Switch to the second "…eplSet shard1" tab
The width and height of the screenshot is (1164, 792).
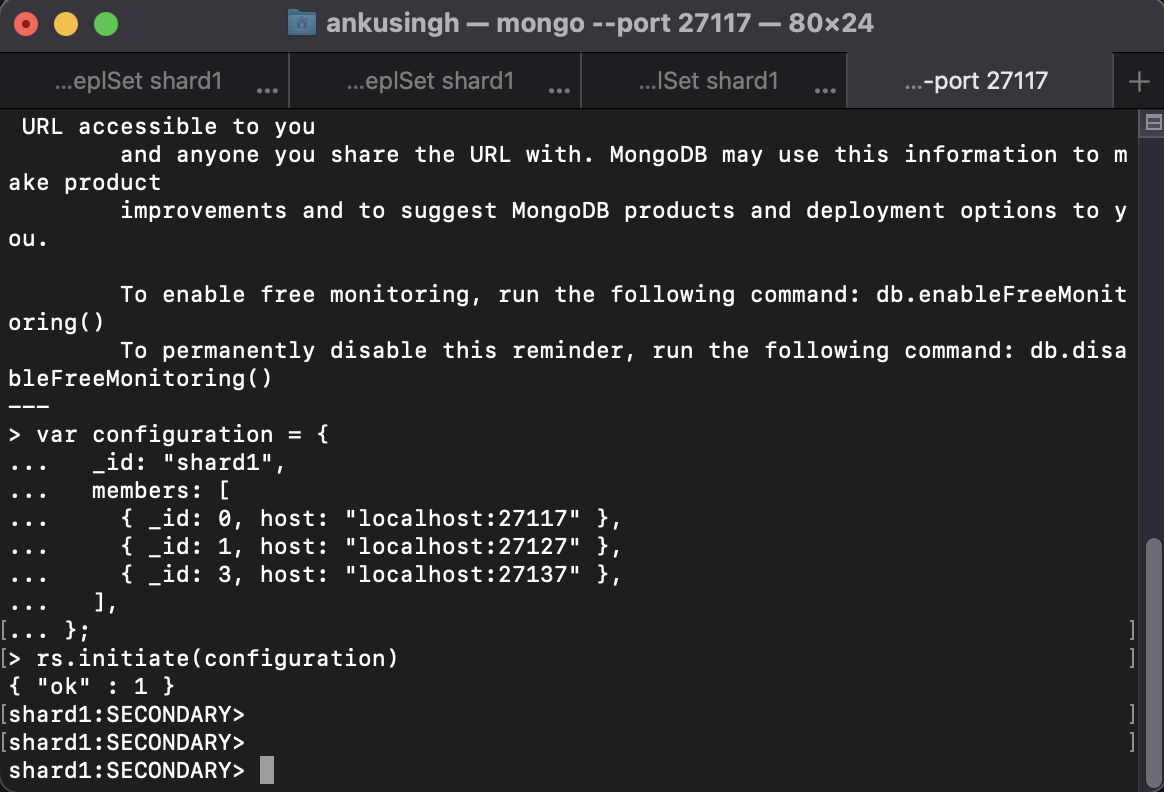coord(430,81)
